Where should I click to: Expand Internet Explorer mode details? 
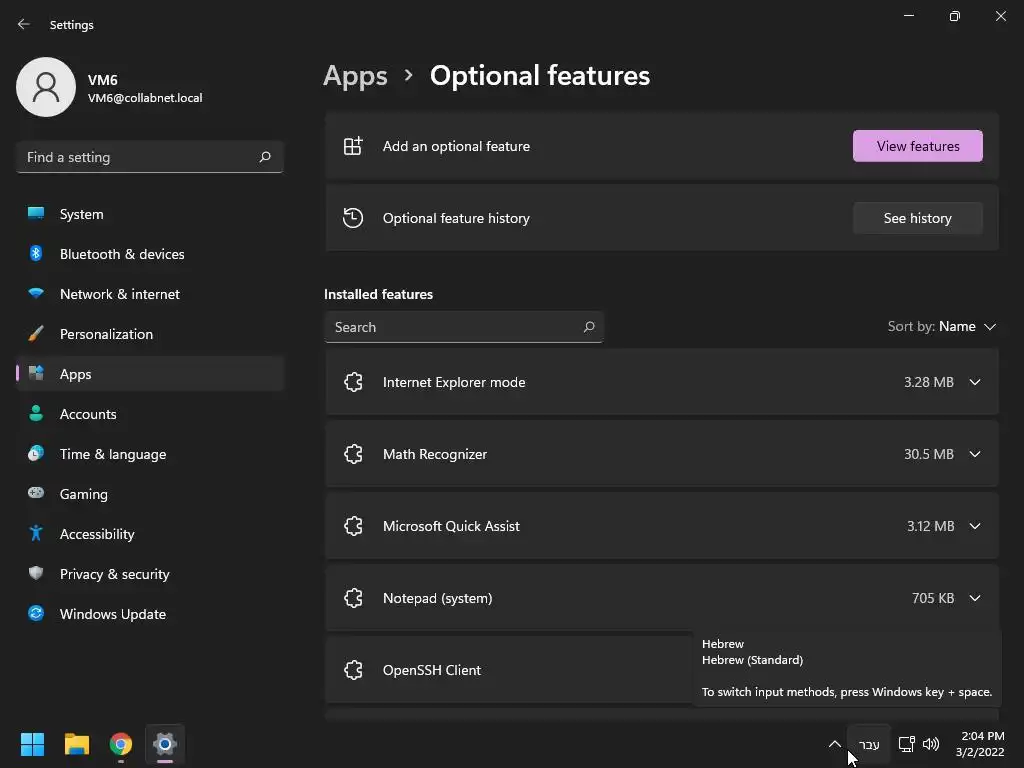[x=975, y=382]
